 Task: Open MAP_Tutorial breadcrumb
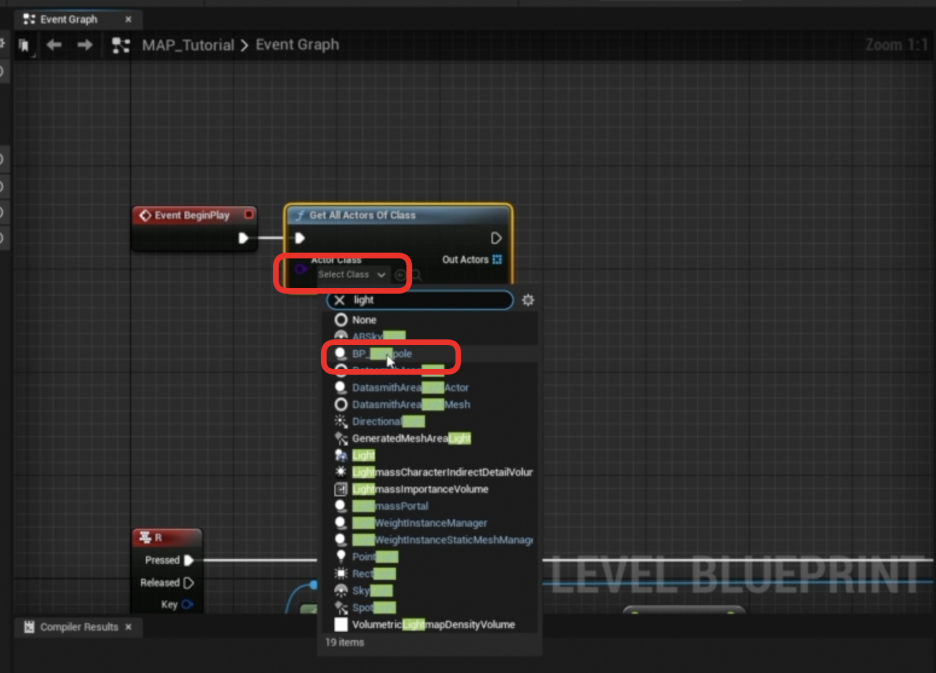coord(188,45)
